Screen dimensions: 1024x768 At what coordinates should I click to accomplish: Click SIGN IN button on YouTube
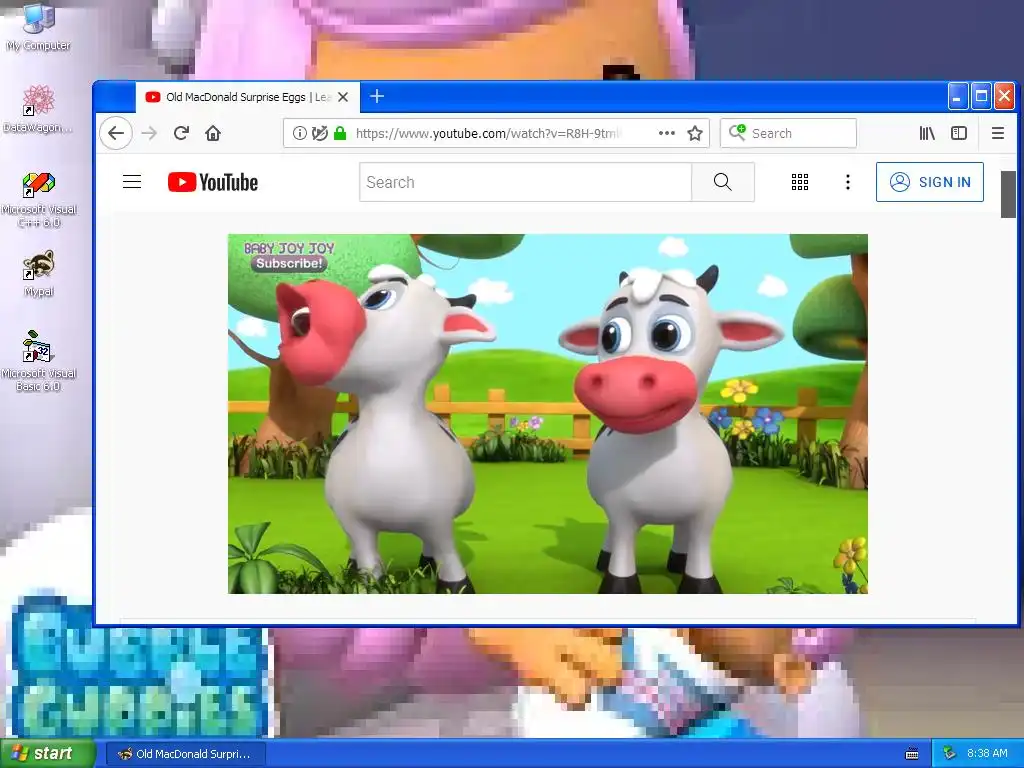pyautogui.click(x=930, y=182)
